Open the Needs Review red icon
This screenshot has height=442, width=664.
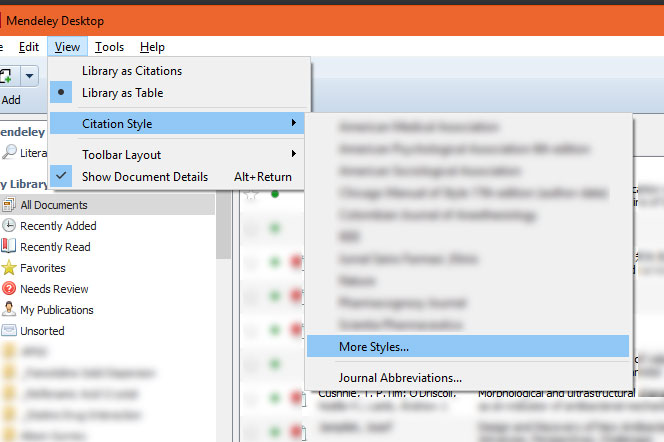coord(9,289)
